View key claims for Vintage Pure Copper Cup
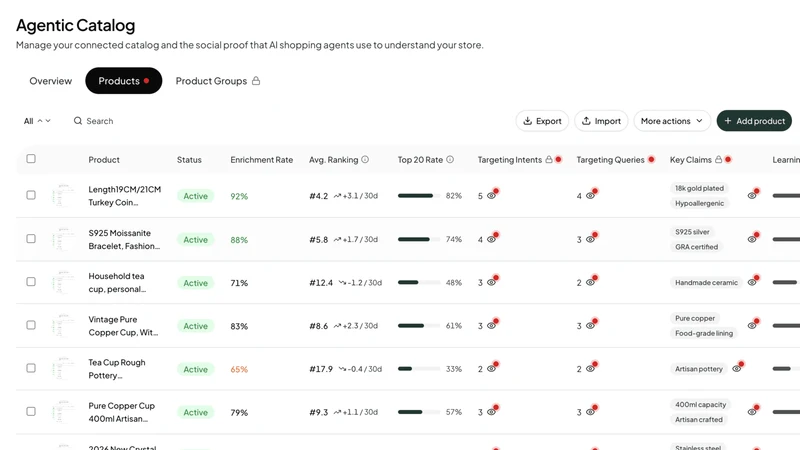This screenshot has height=450, width=800. pyautogui.click(x=752, y=326)
